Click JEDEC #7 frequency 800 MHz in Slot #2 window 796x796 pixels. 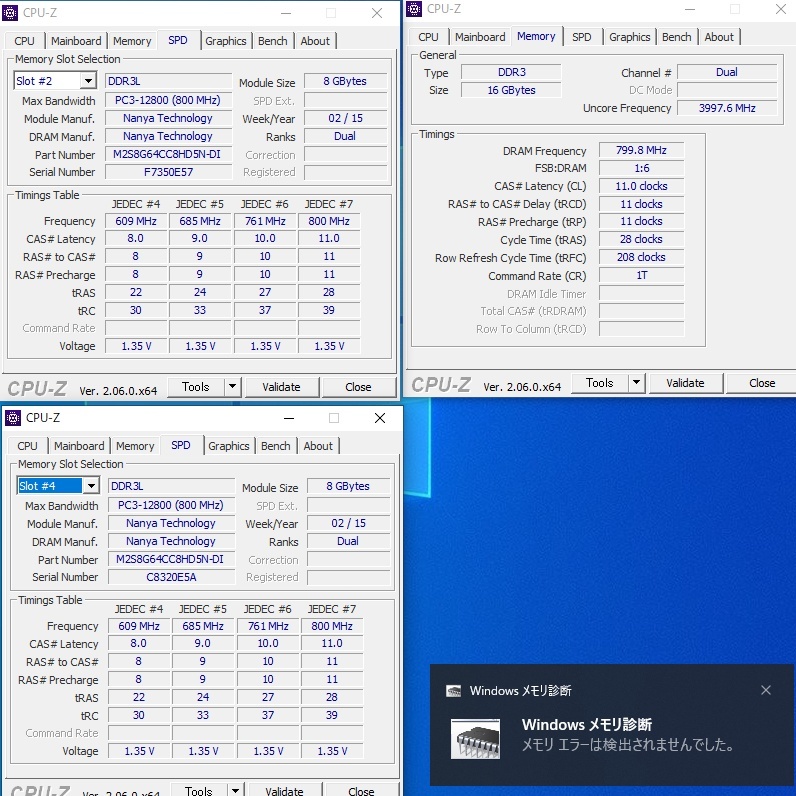click(329, 221)
